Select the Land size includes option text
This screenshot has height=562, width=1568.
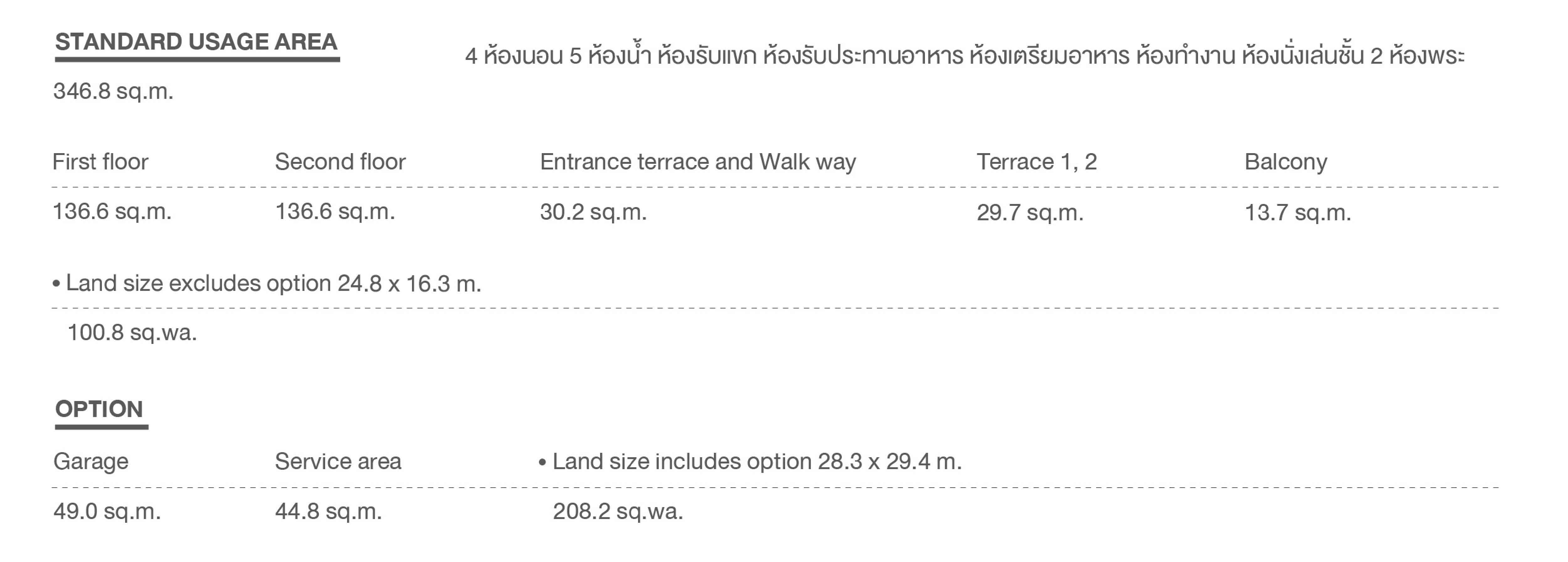point(751,462)
